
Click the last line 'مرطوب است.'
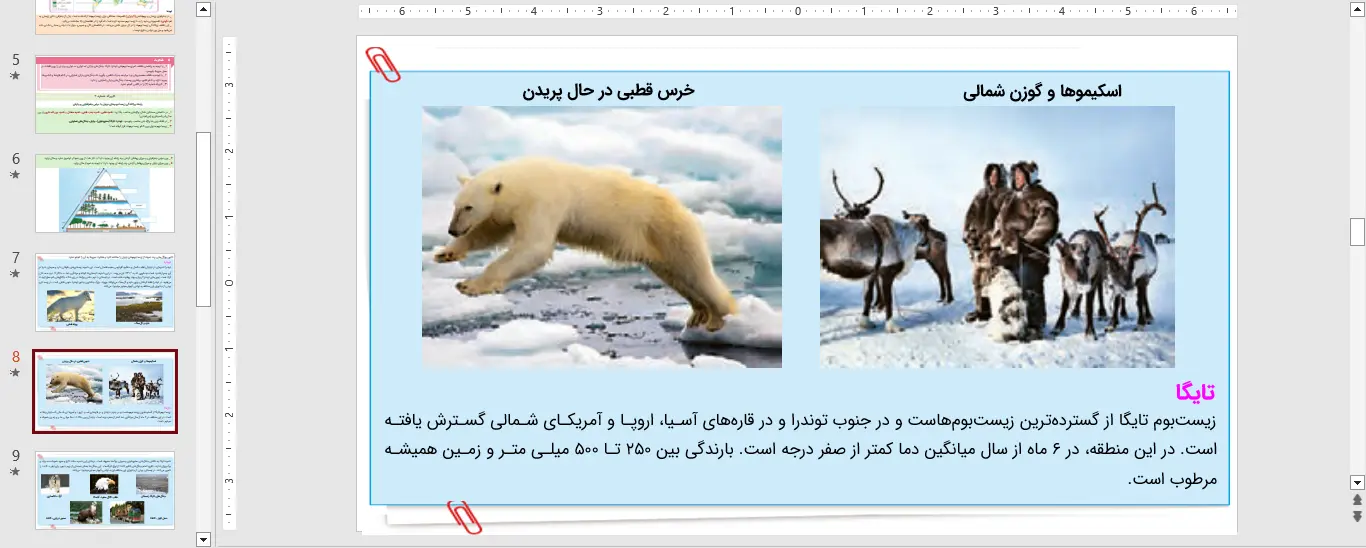(x=1173, y=479)
